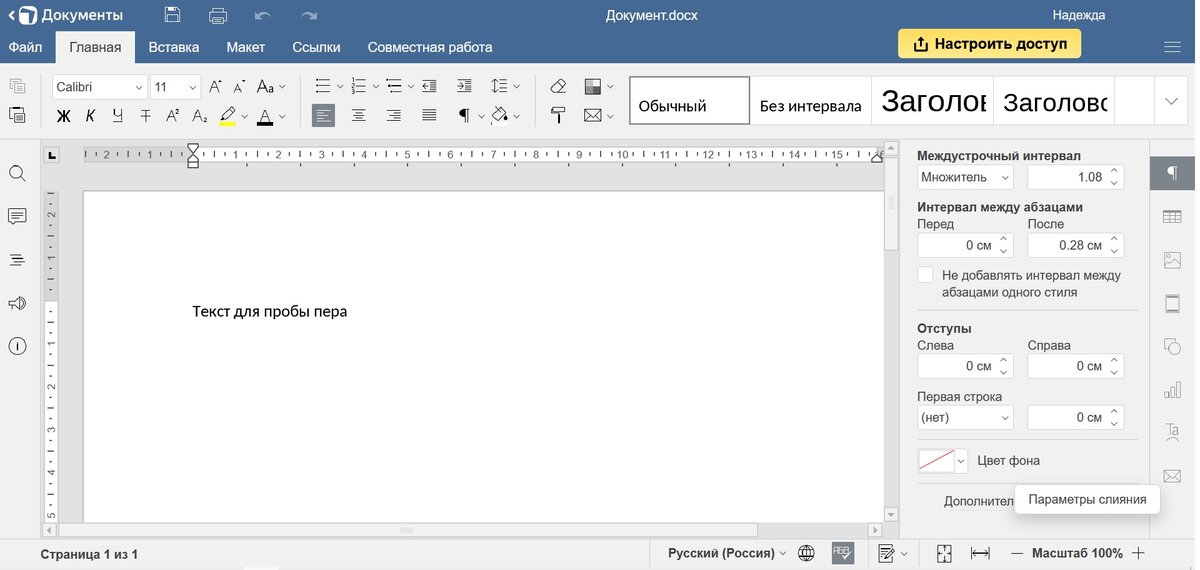Increase font size with the larger A icon

[x=215, y=87]
